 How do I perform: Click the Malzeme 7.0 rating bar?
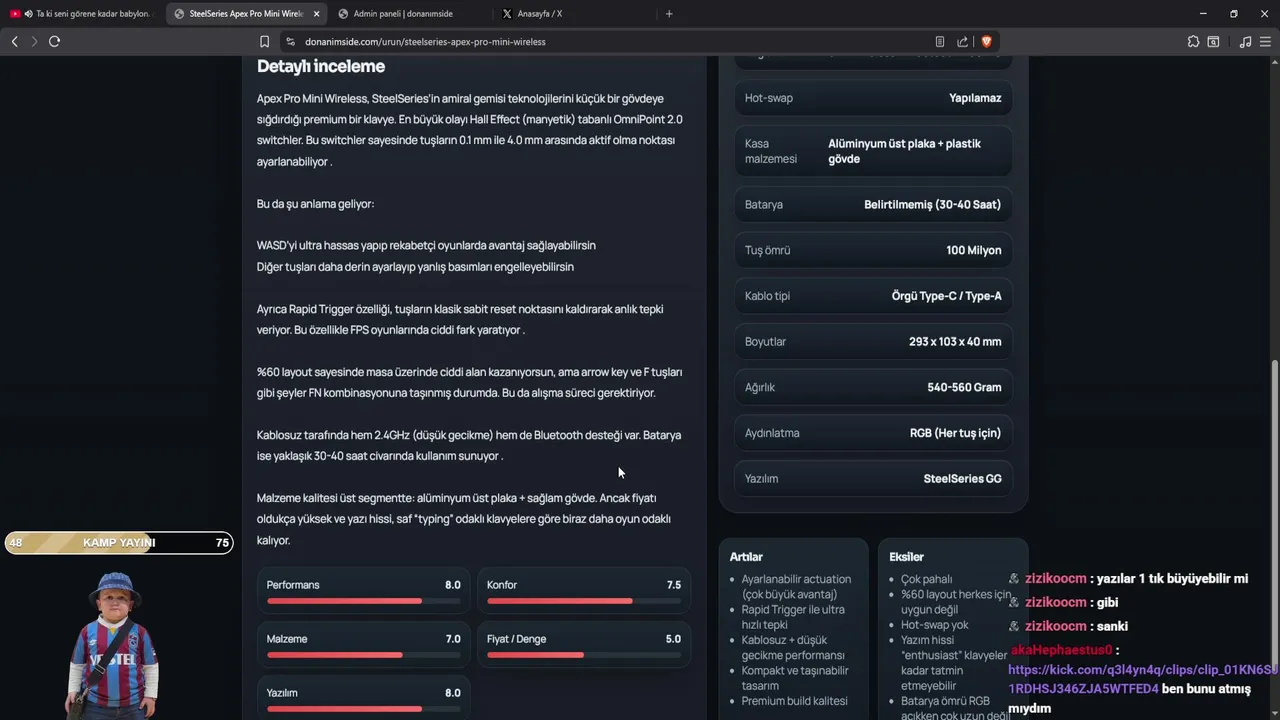coord(363,645)
